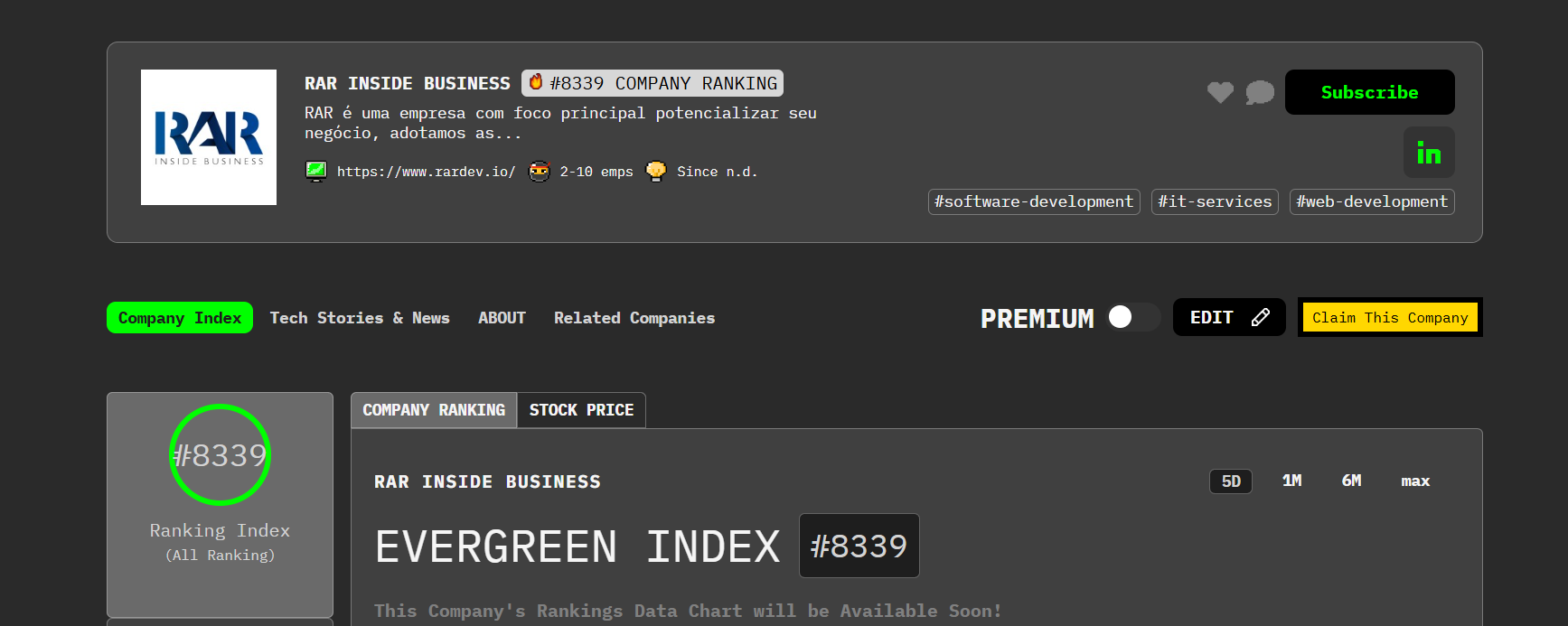Click the RAR INSIDE BUSINESS header title

coord(408,83)
